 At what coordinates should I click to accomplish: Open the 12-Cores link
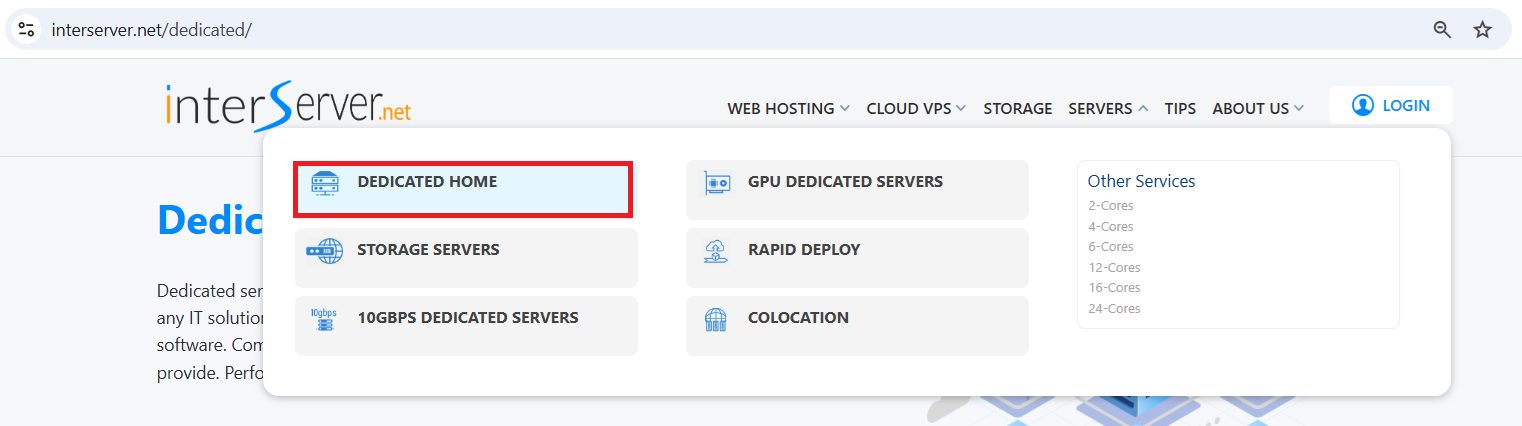pos(1114,267)
